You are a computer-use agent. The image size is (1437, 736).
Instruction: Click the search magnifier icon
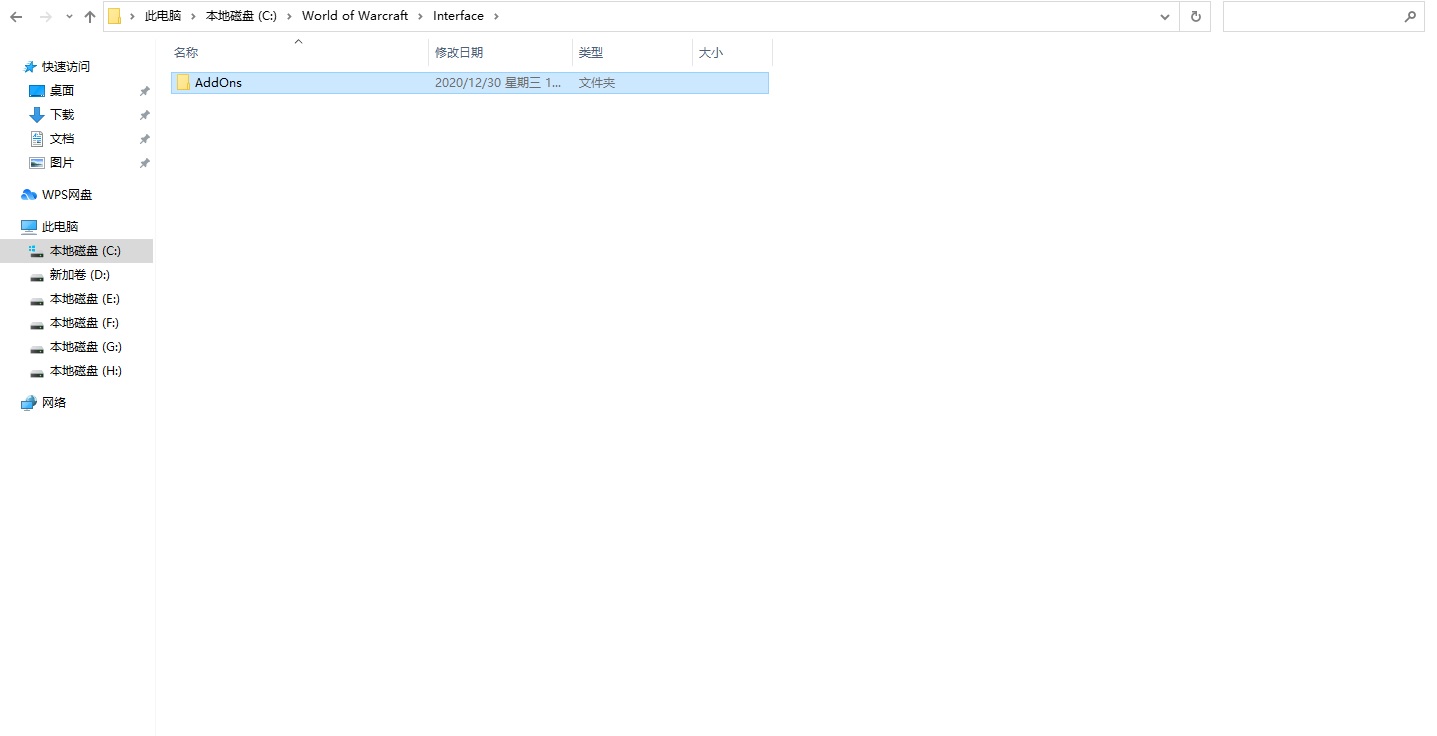[1410, 17]
